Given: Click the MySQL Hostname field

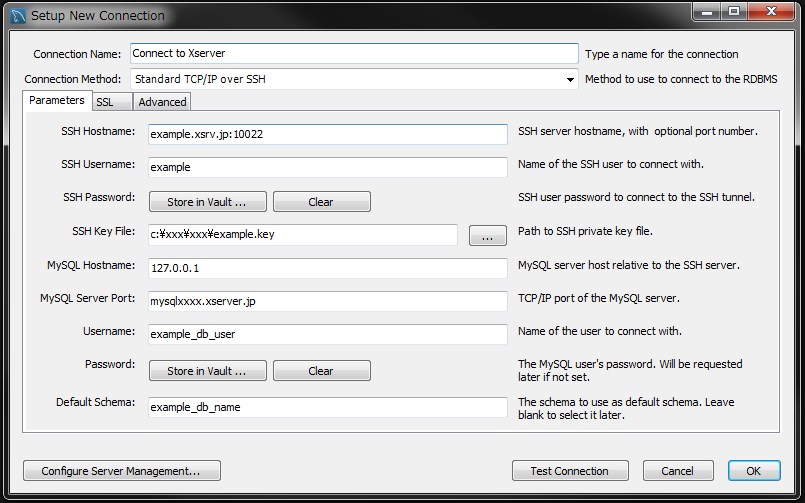Looking at the screenshot, I should pyautogui.click(x=328, y=268).
